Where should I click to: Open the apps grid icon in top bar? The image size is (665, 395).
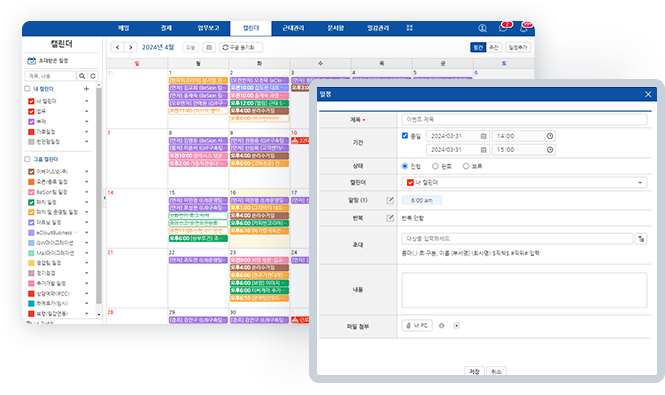pyautogui.click(x=409, y=28)
